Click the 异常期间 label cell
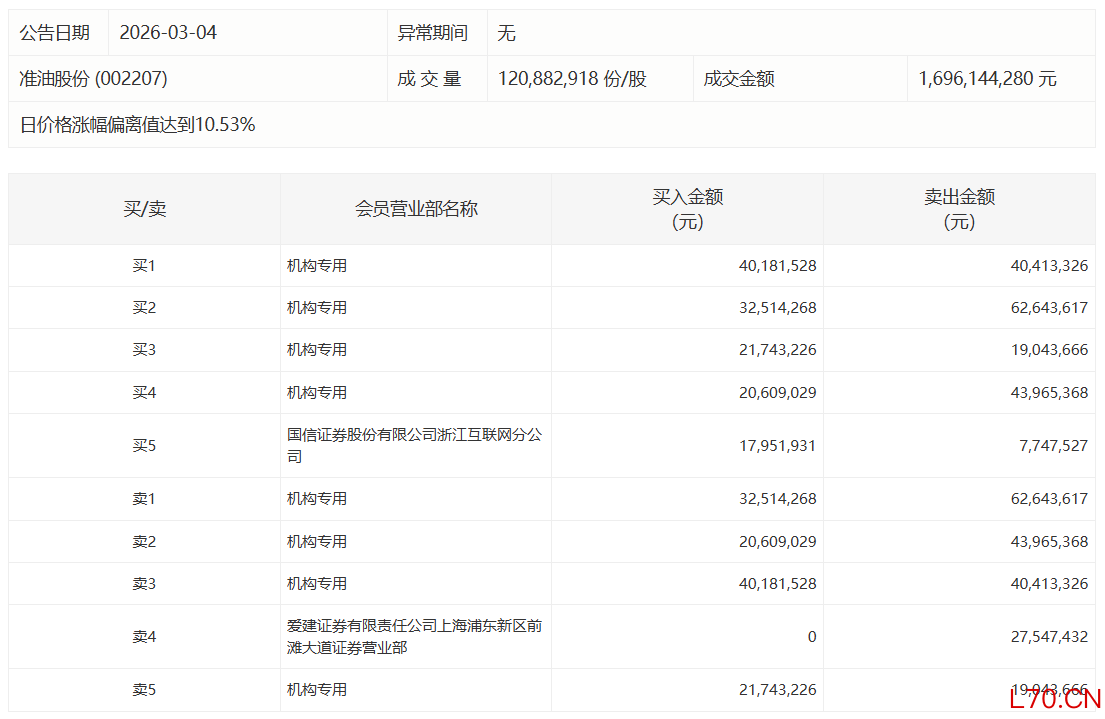Viewport: 1105px width, 719px height. [x=432, y=33]
